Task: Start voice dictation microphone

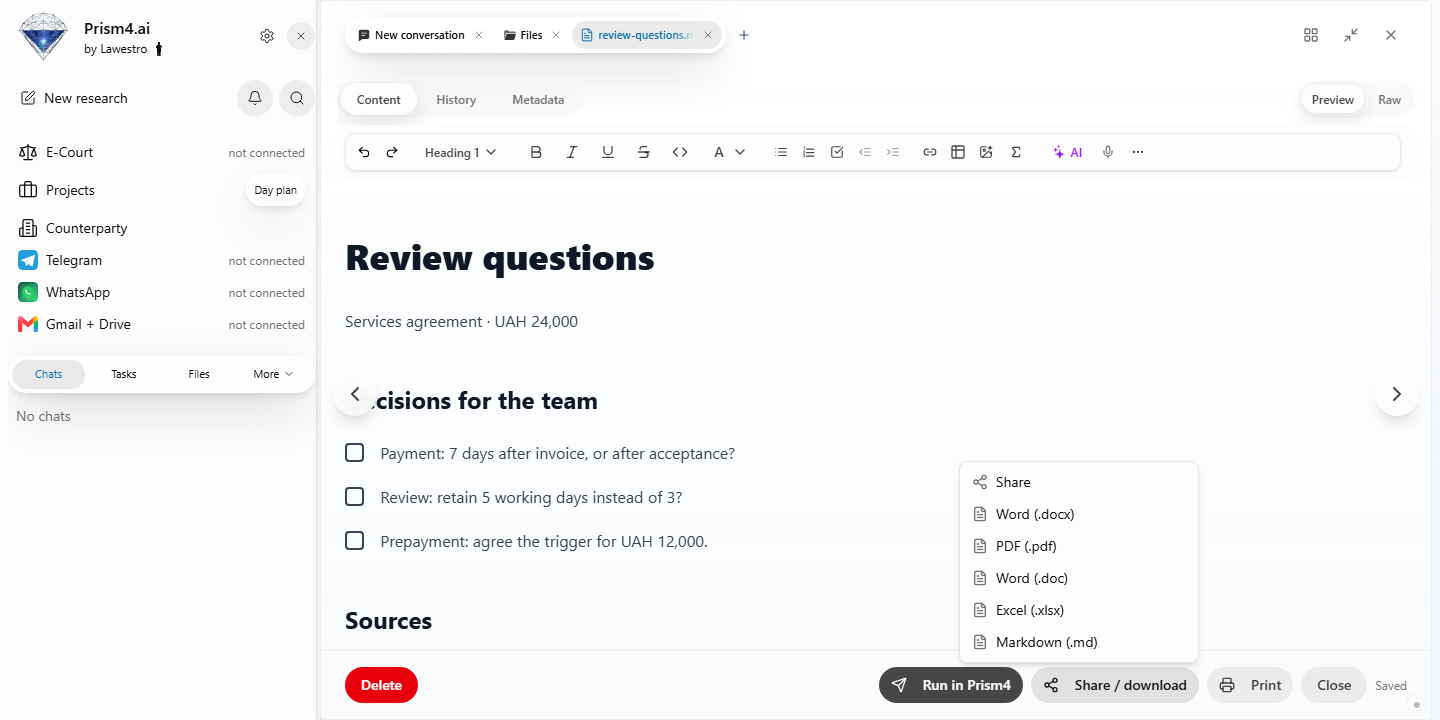Action: coord(1108,152)
